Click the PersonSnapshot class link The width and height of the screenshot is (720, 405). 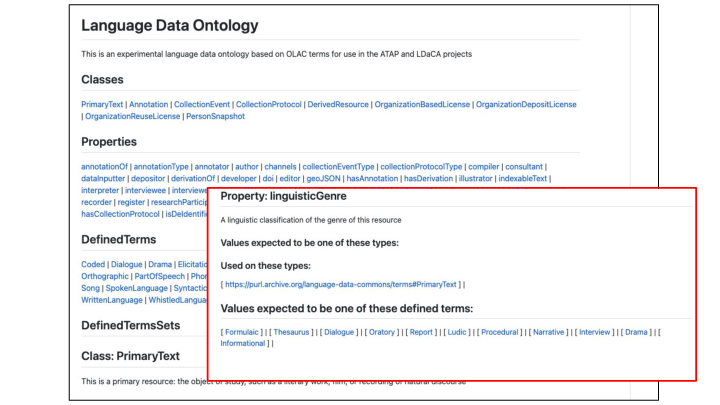(x=217, y=116)
